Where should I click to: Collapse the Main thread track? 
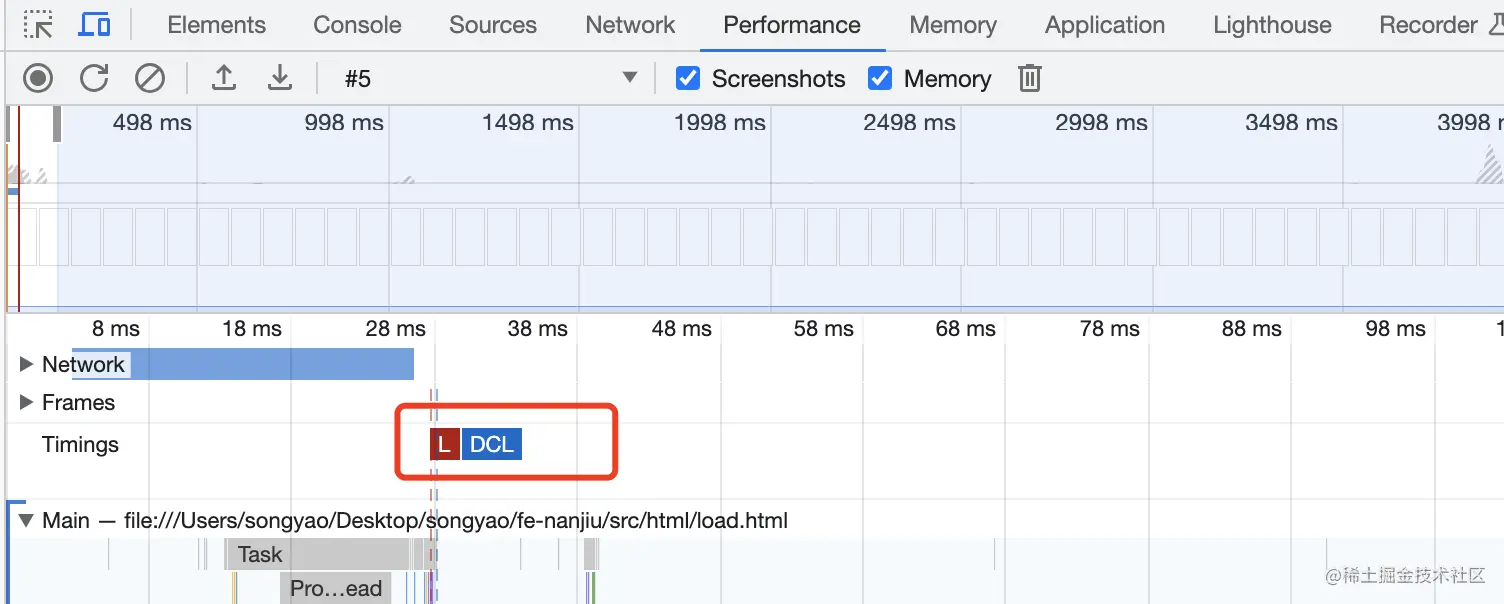(27, 521)
